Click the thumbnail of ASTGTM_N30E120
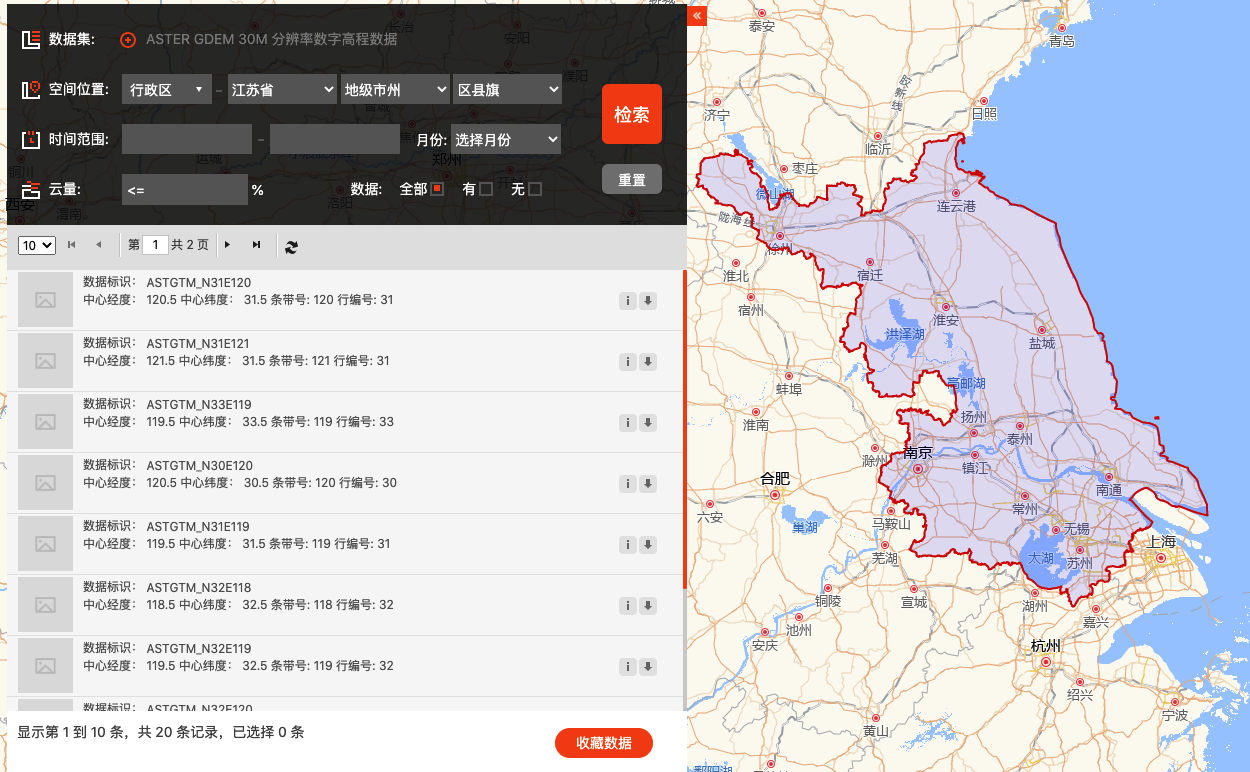This screenshot has width=1250, height=772. [45, 483]
